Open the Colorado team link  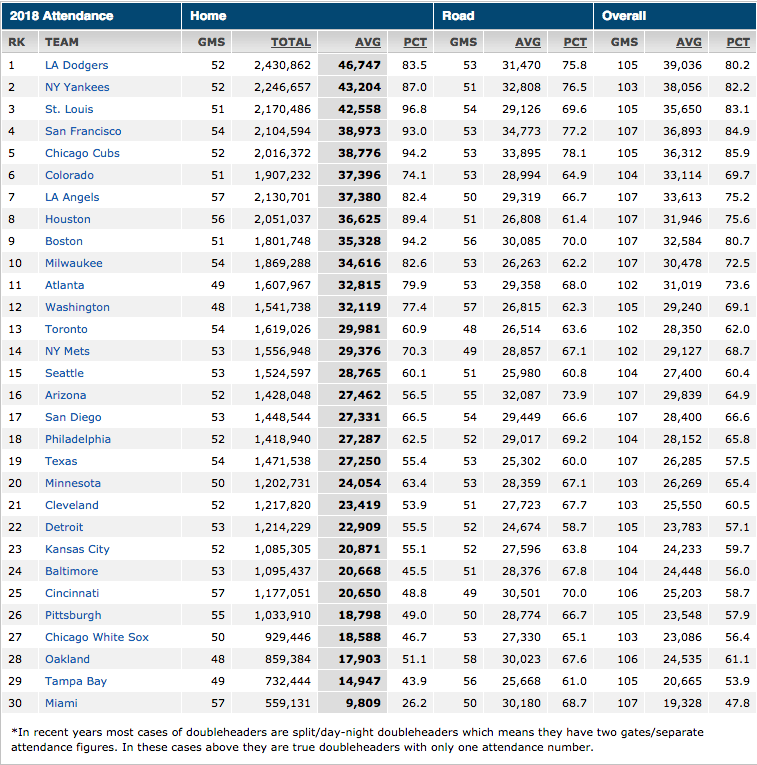coord(69,175)
